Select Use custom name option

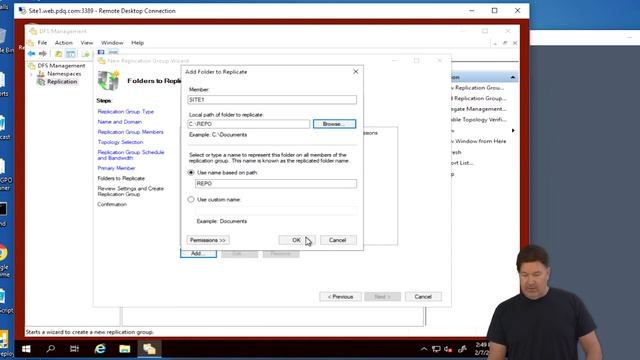point(191,200)
